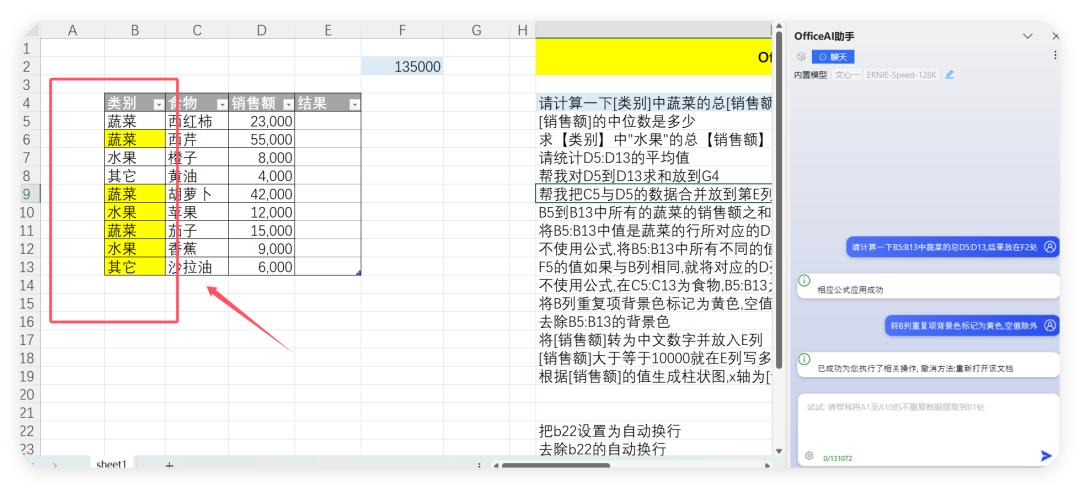Click sales value 6,000
The width and height of the screenshot is (1080, 488).
(x=262, y=267)
